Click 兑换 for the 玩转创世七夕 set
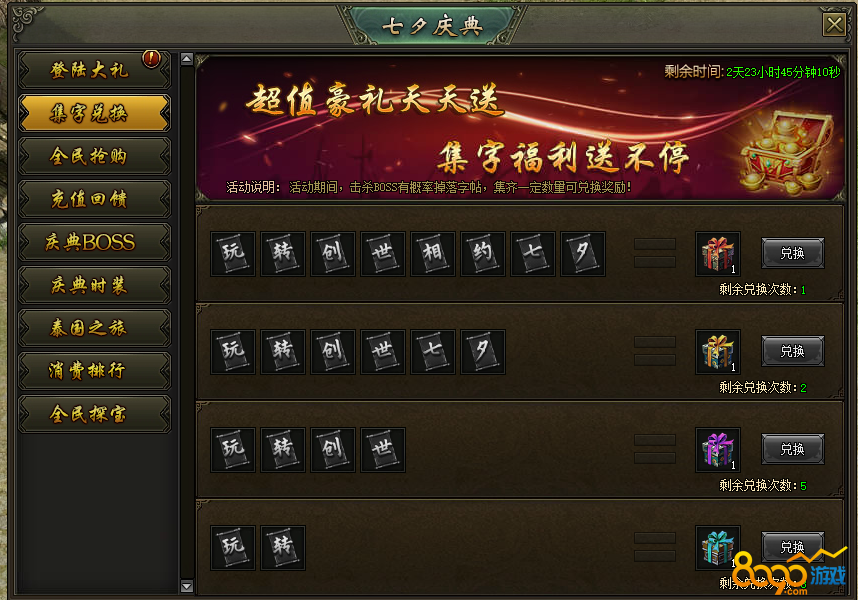Screen dimensions: 858x600 tap(793, 351)
